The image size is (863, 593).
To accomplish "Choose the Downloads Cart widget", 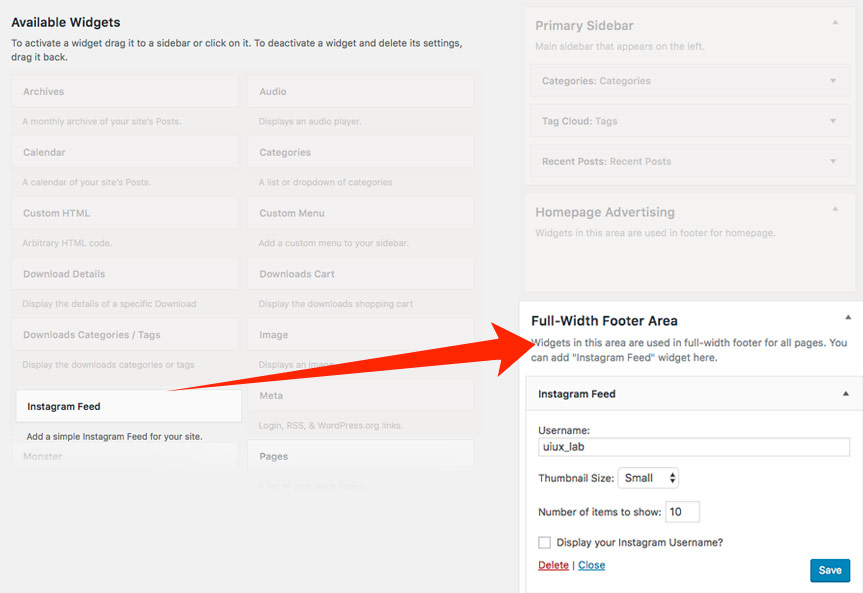I will pyautogui.click(x=360, y=274).
